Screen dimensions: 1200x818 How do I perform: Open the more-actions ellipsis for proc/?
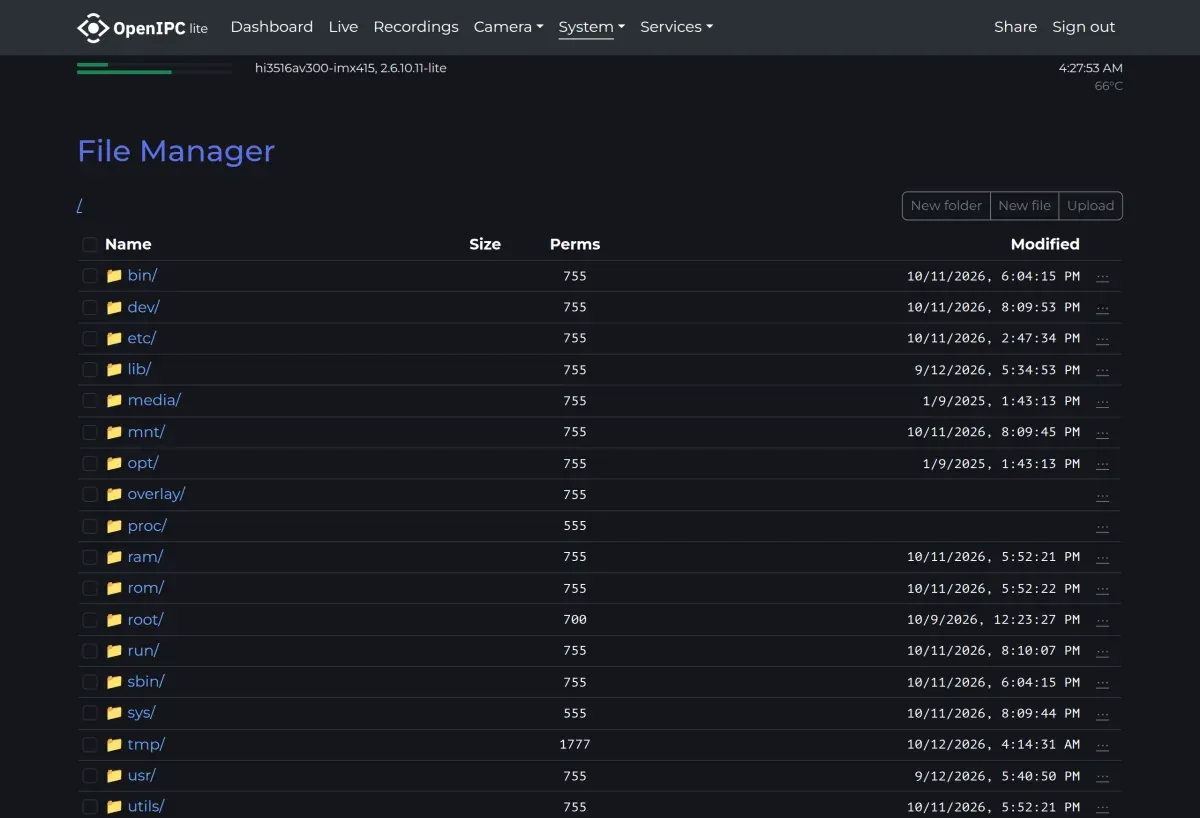pos(1102,526)
